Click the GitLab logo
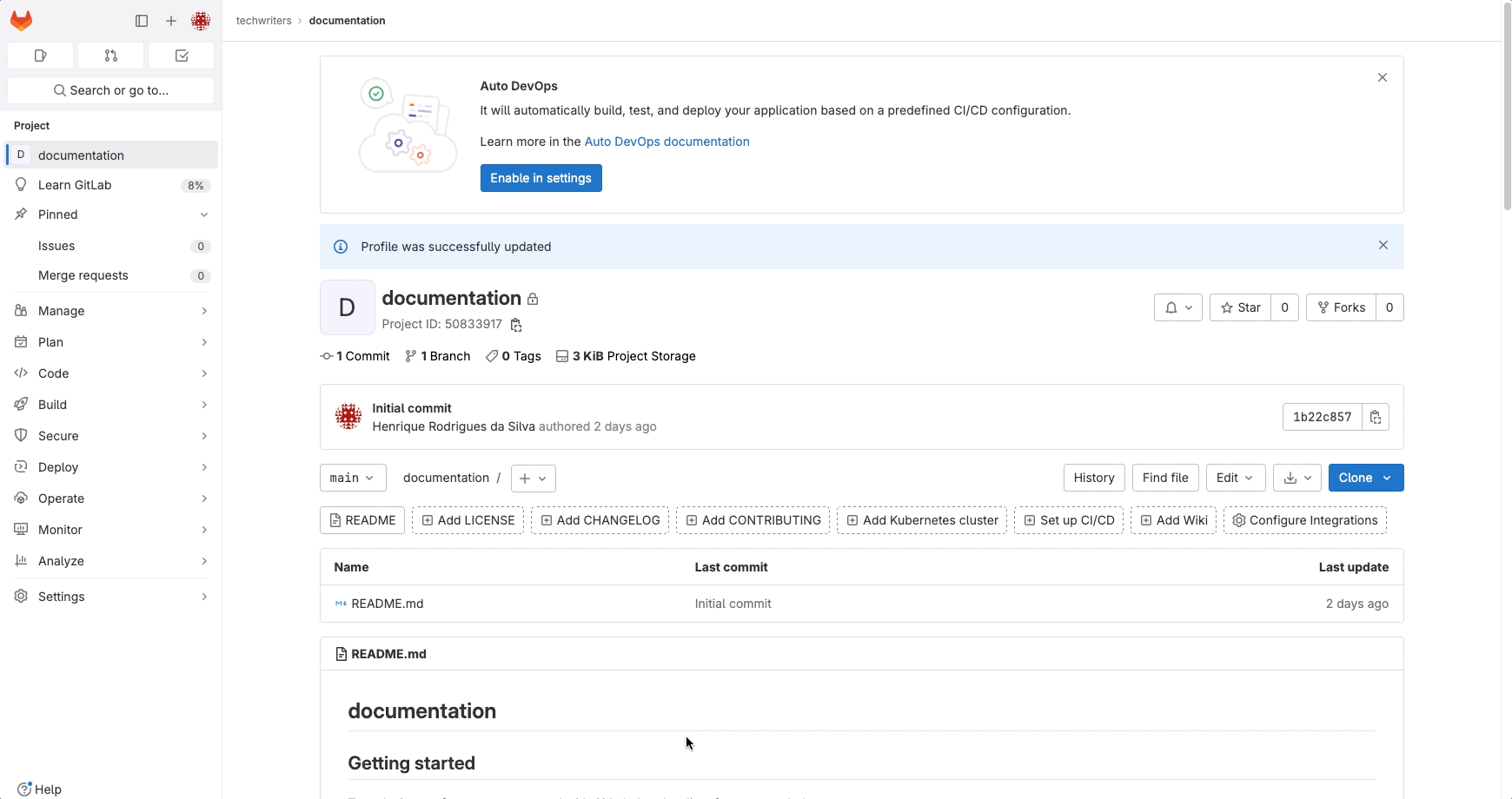This screenshot has width=1512, height=799. pos(21,20)
